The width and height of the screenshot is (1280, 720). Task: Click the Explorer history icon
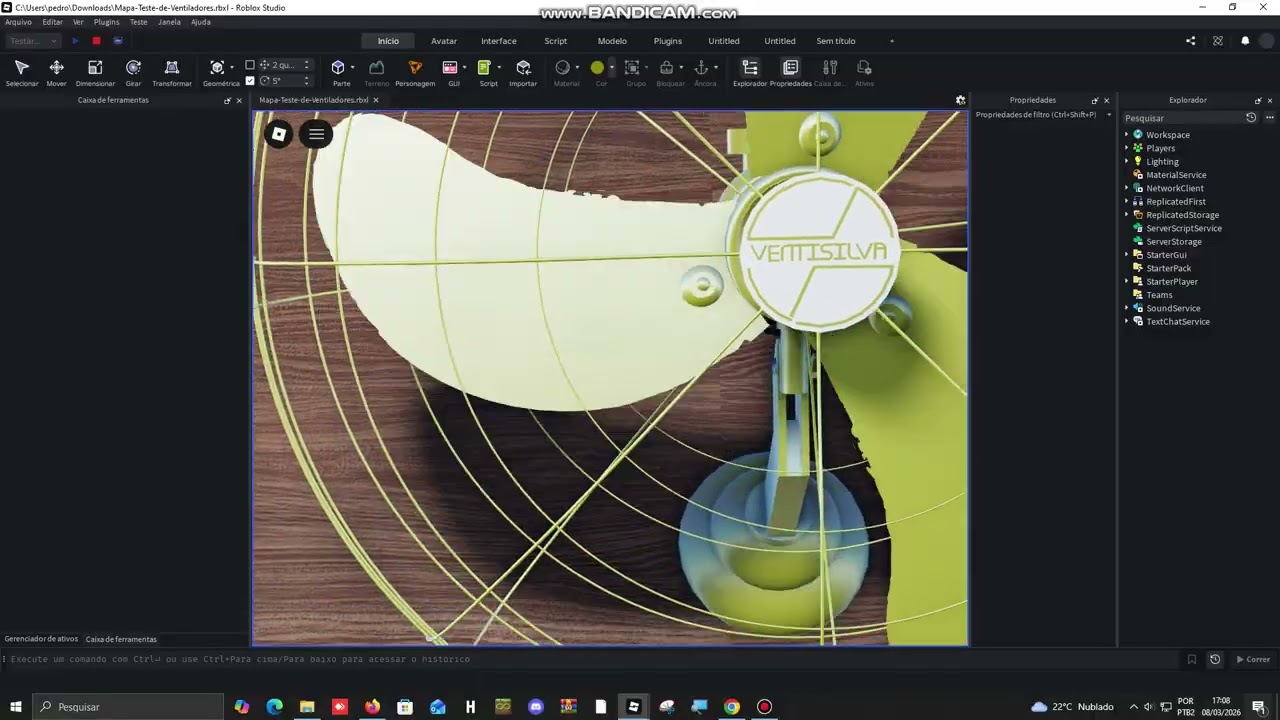pos(1250,118)
